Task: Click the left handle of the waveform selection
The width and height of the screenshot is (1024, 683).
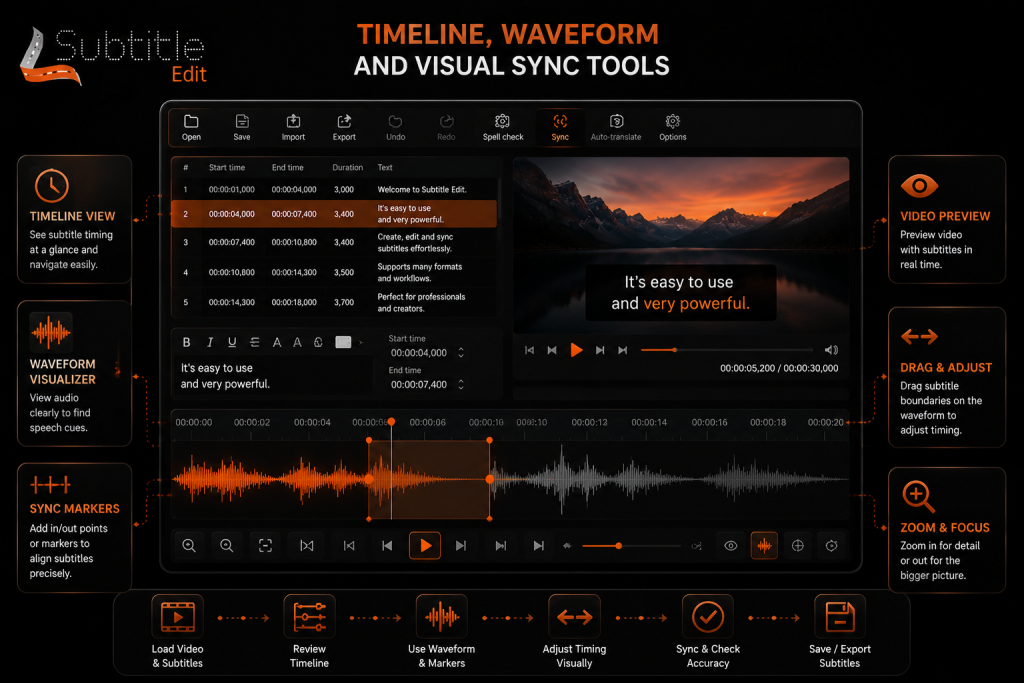Action: (369, 479)
